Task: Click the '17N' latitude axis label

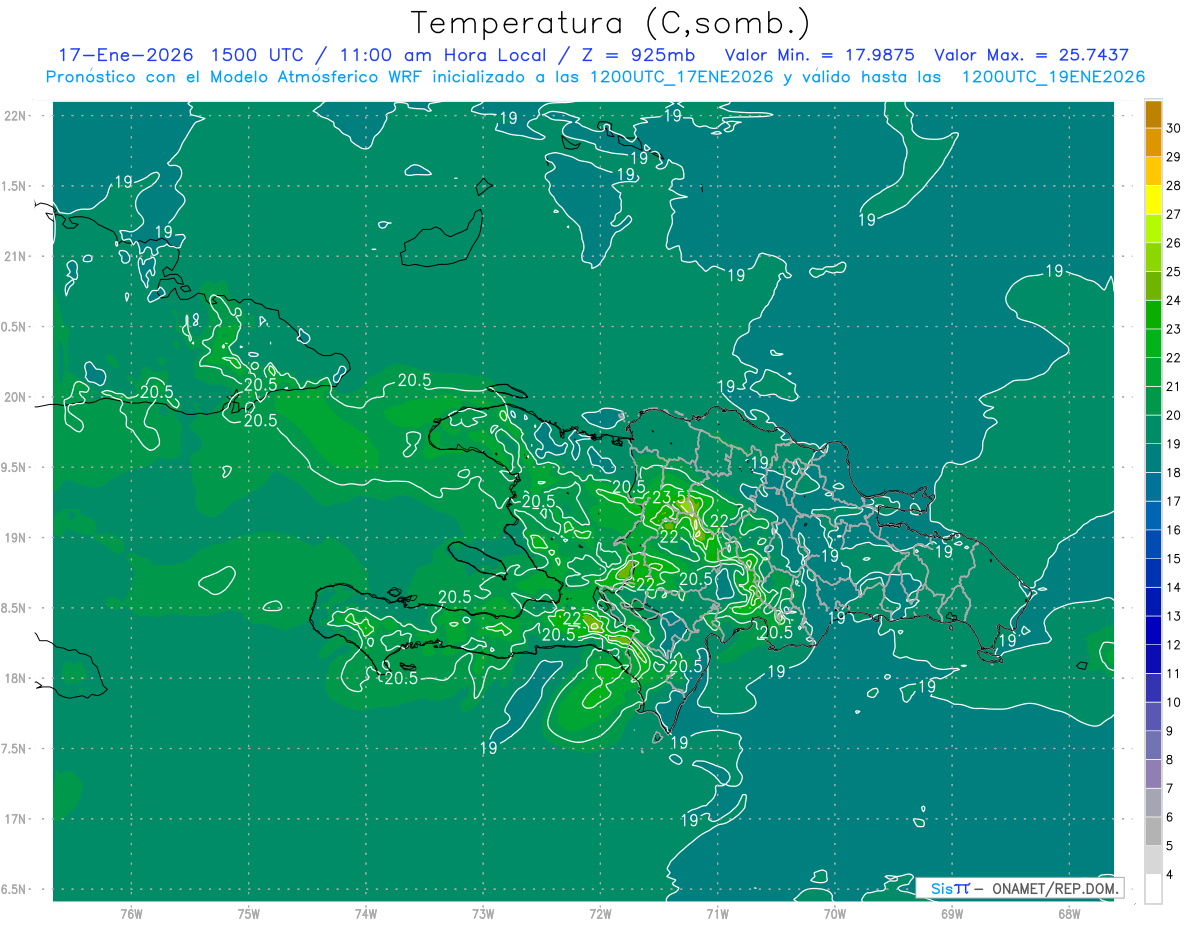Action: pos(15,819)
